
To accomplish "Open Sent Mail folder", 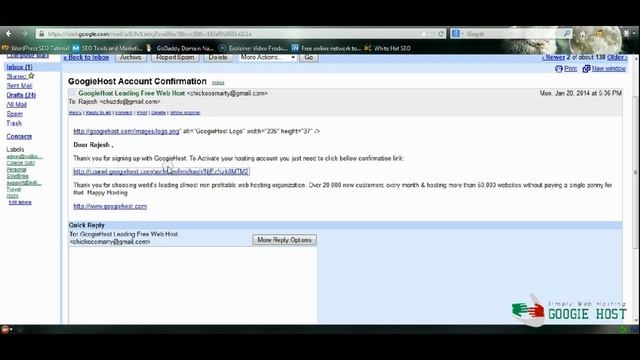I will click(19, 86).
